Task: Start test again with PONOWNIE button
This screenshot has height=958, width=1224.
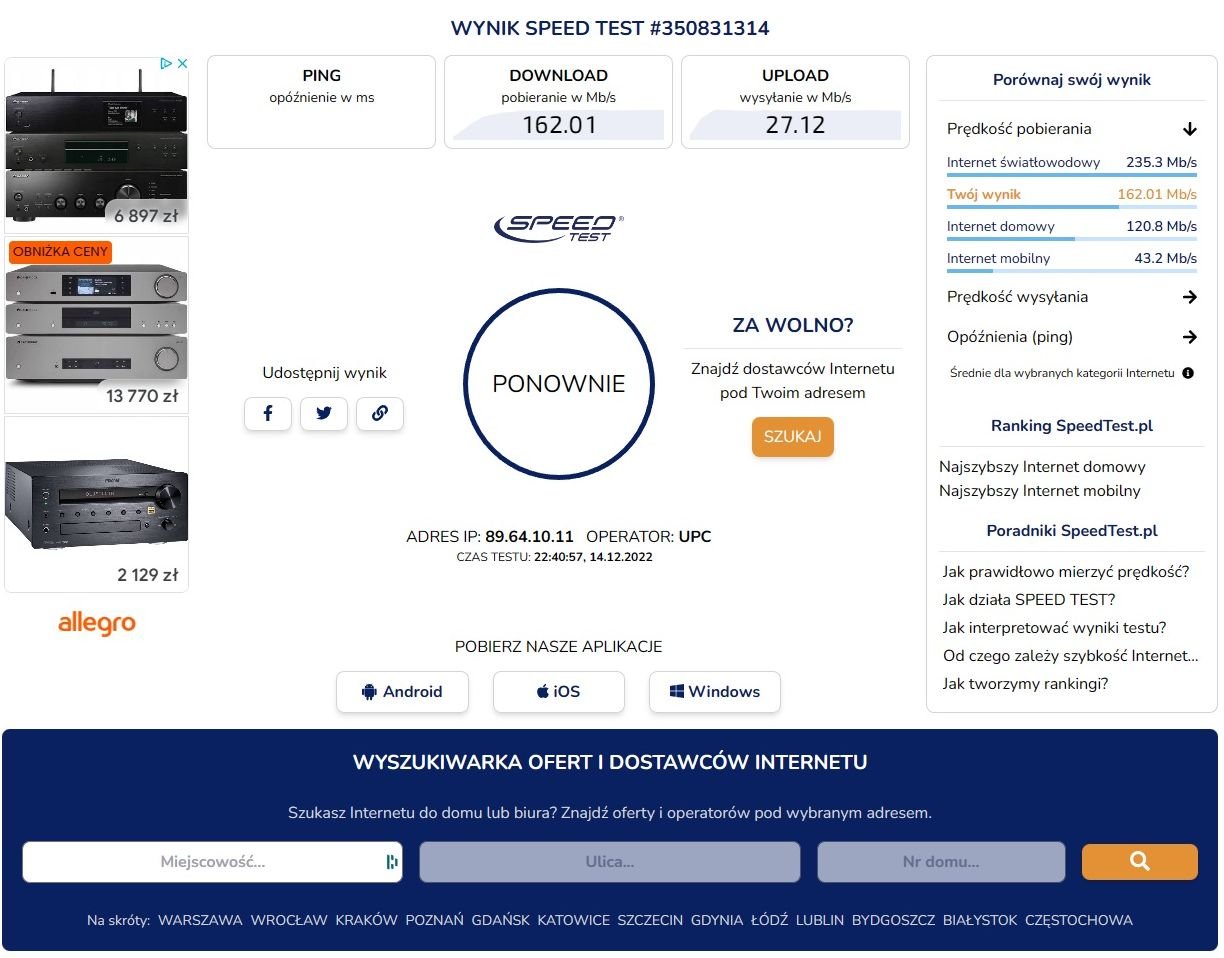Action: coord(559,384)
